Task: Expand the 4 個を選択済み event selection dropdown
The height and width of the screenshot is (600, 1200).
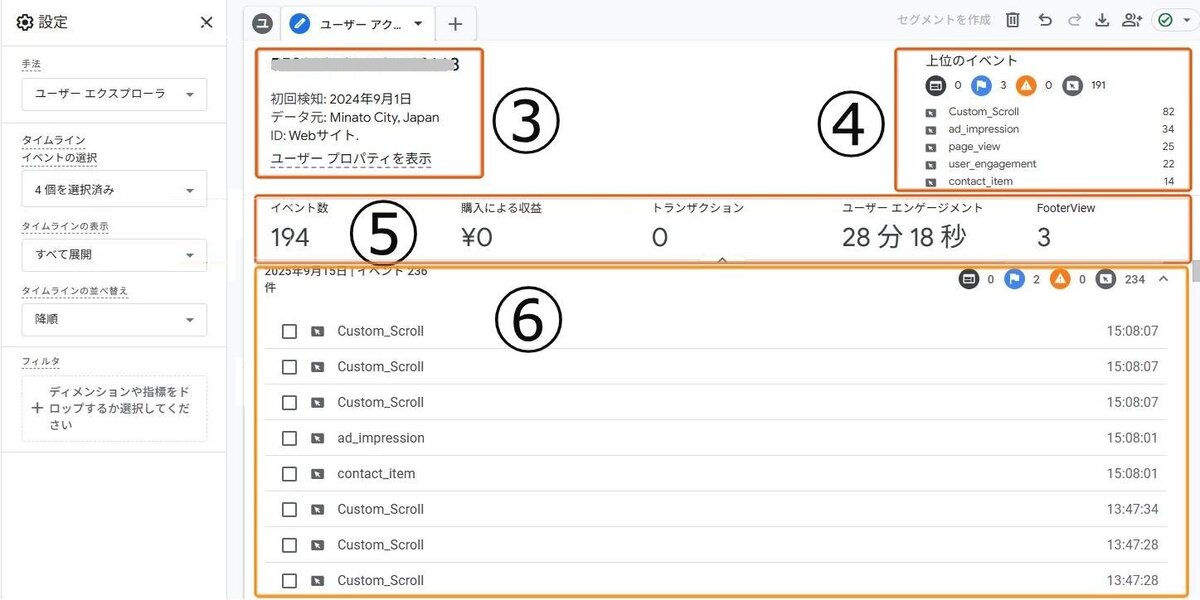Action: (114, 189)
